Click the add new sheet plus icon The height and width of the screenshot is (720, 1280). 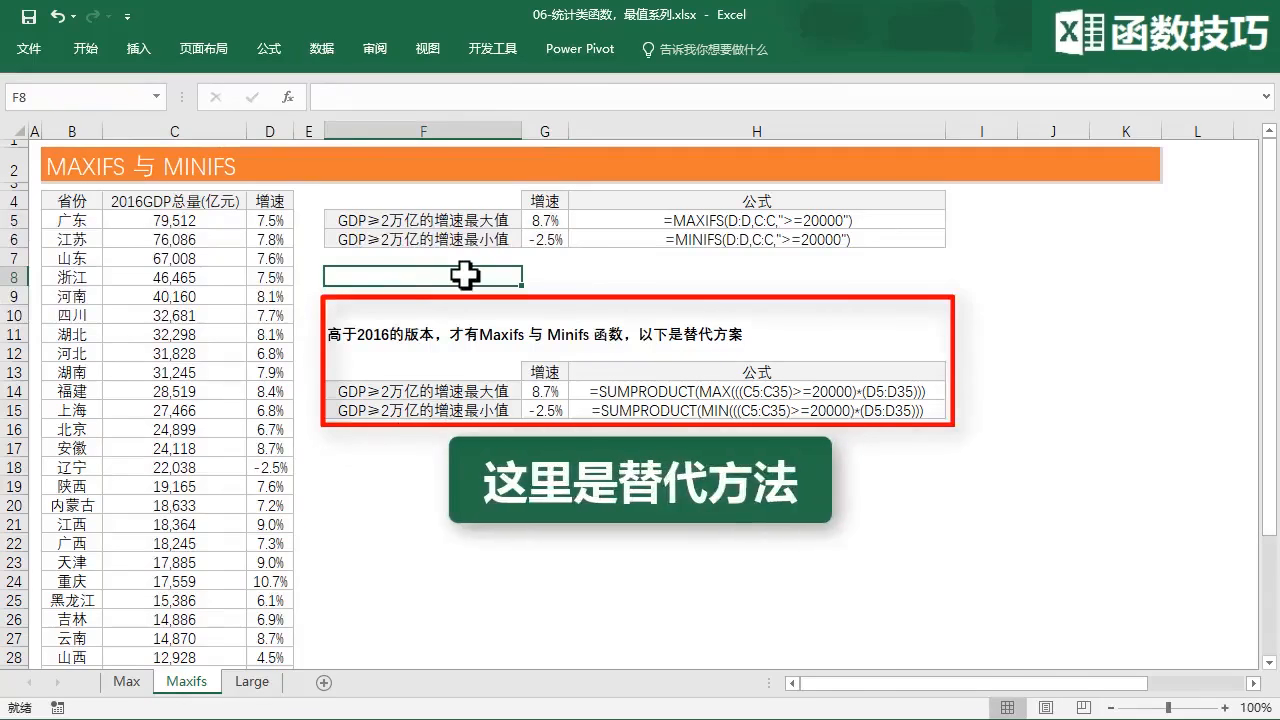click(x=323, y=682)
